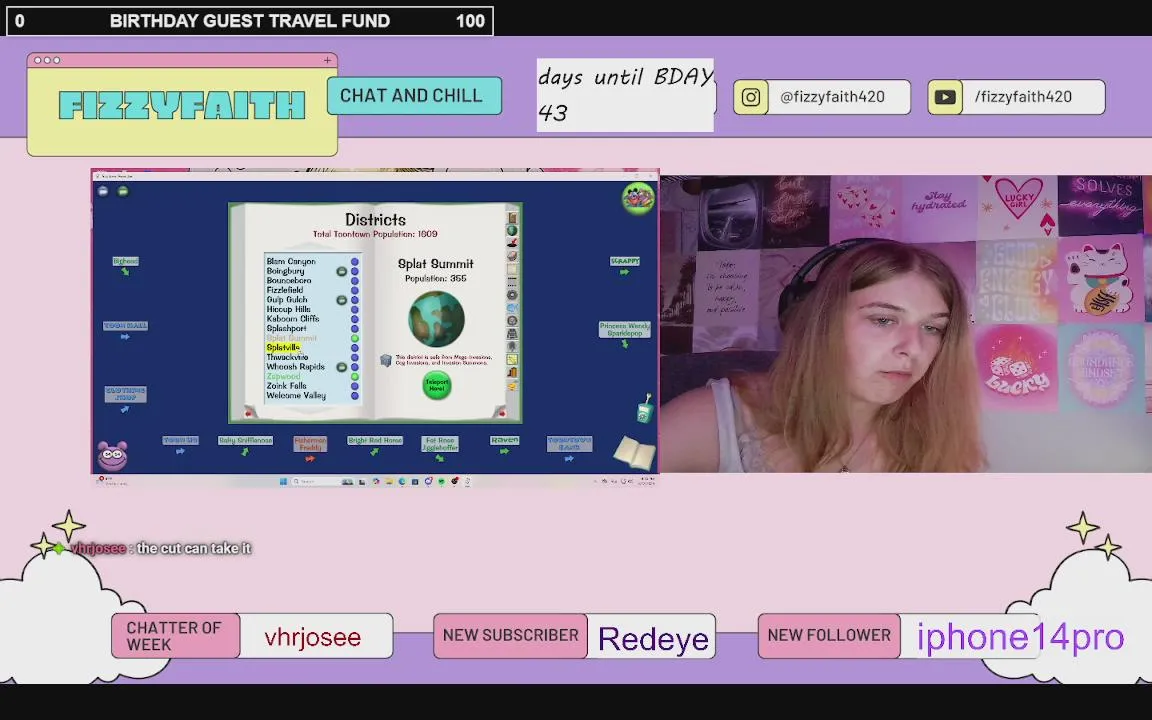Screen dimensions: 1152x720
Task: Click the purple laff meter face
Action: click(112, 456)
